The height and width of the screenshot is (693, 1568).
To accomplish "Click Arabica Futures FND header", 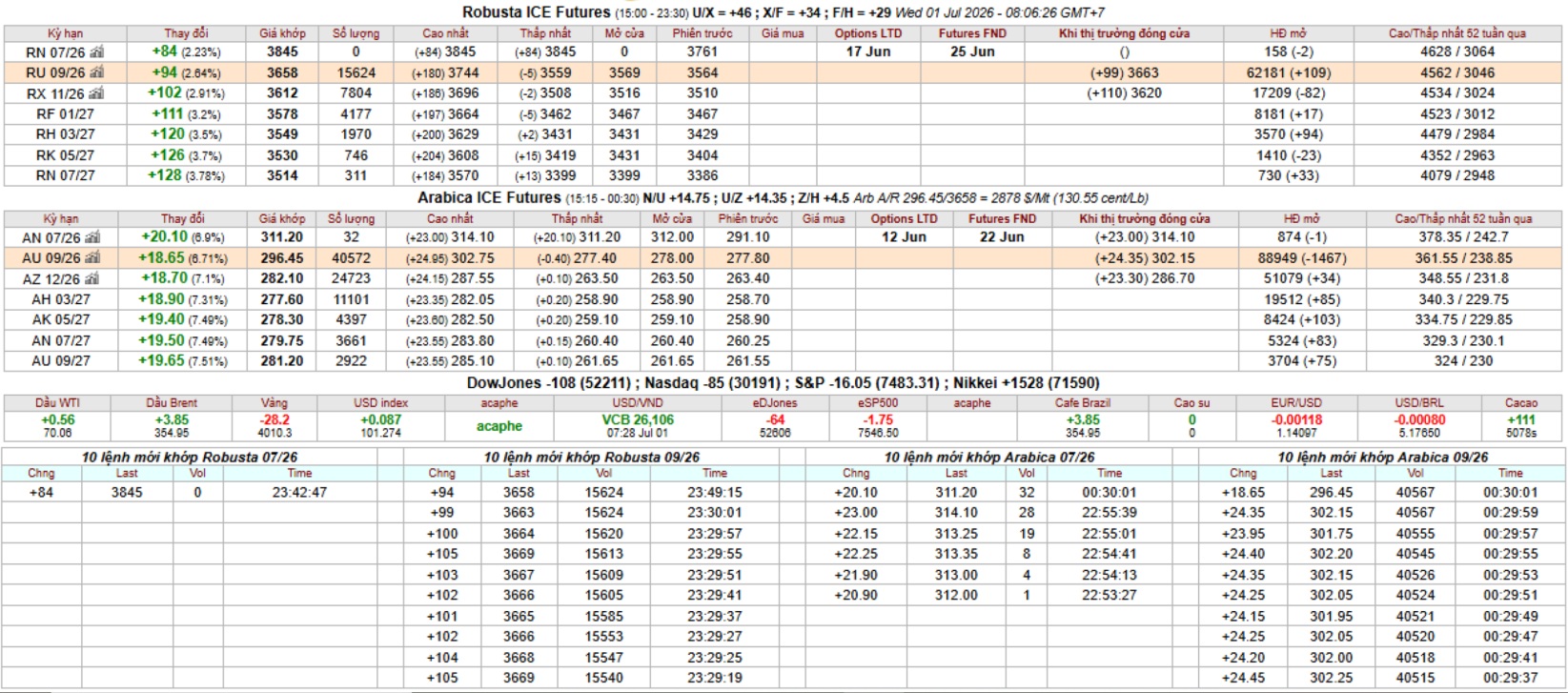I will [x=1002, y=219].
